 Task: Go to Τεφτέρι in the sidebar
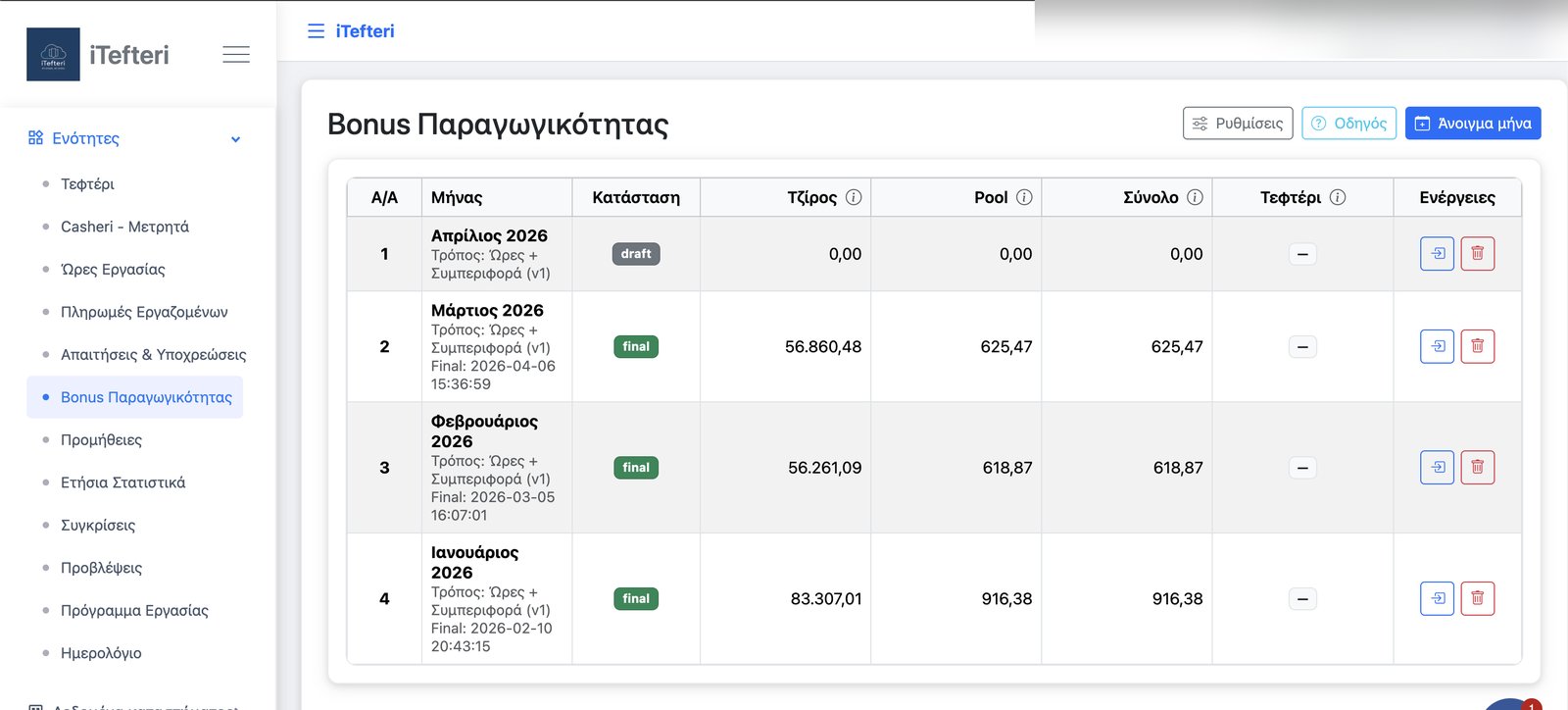point(87,184)
